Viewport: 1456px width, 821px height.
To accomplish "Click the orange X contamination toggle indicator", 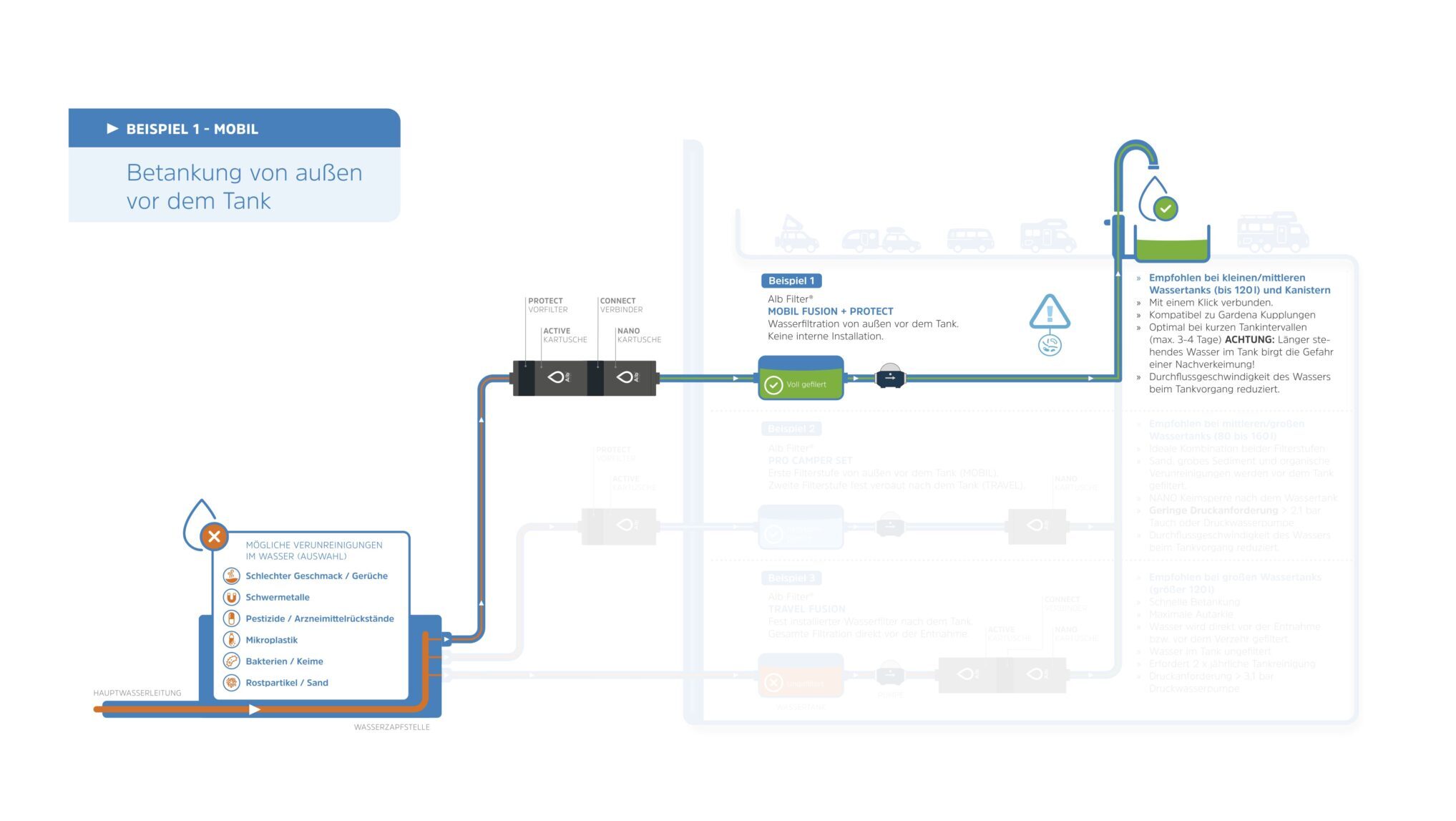I will [212, 533].
